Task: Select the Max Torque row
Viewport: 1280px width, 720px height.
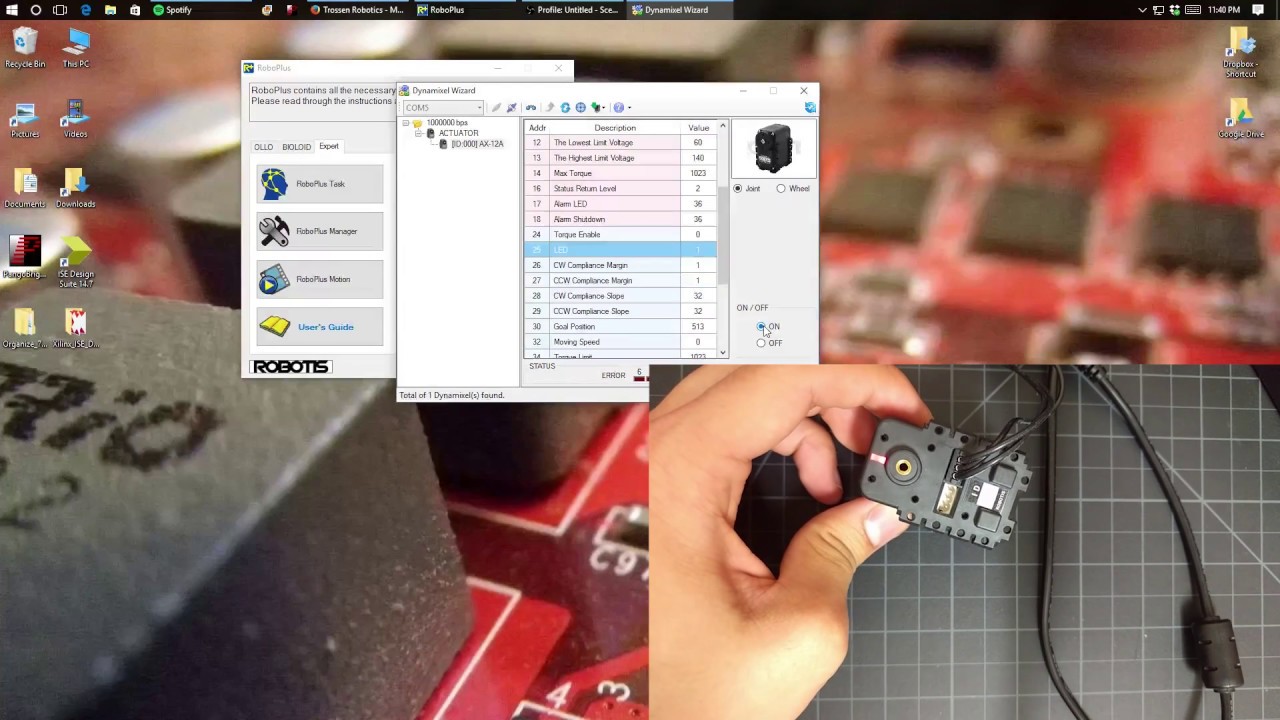Action: click(621, 173)
